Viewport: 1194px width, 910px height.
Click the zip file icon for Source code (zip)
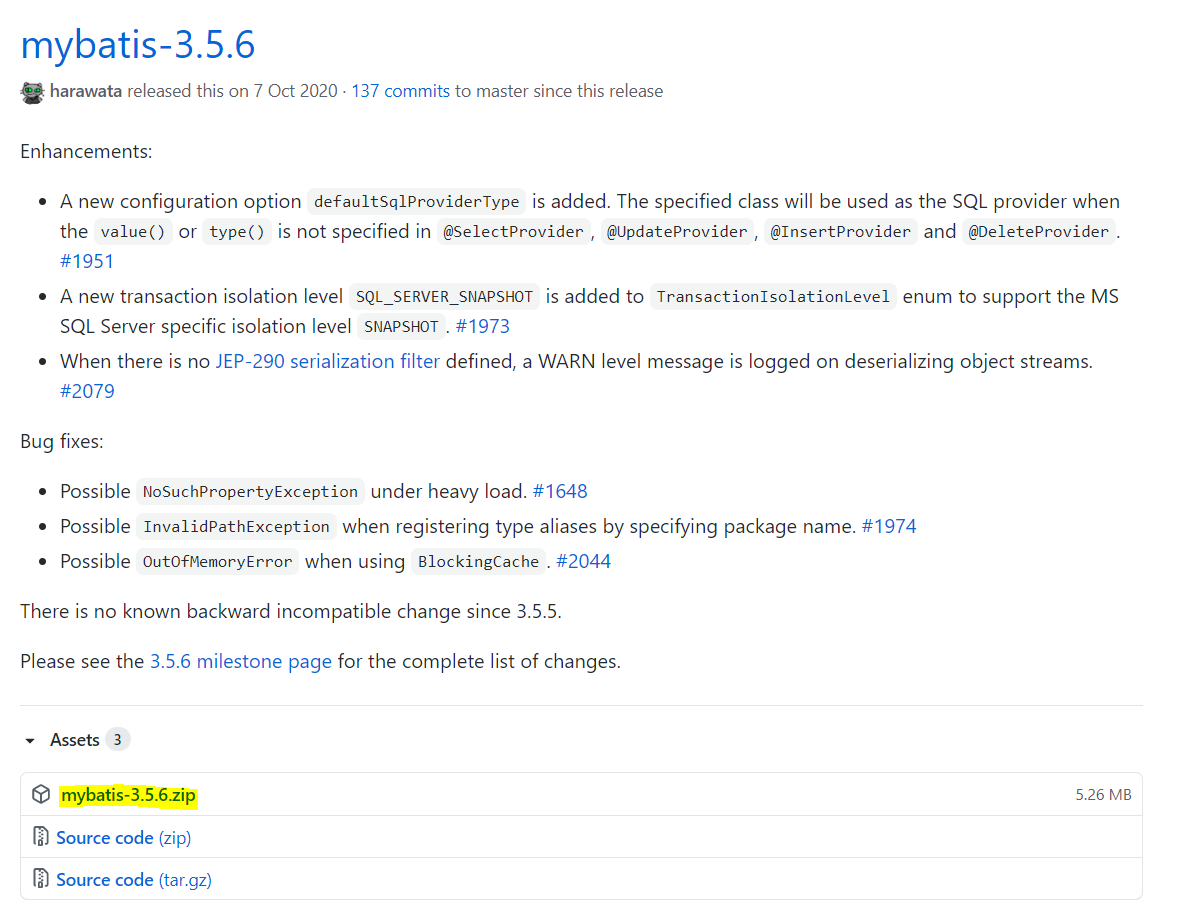click(x=41, y=837)
